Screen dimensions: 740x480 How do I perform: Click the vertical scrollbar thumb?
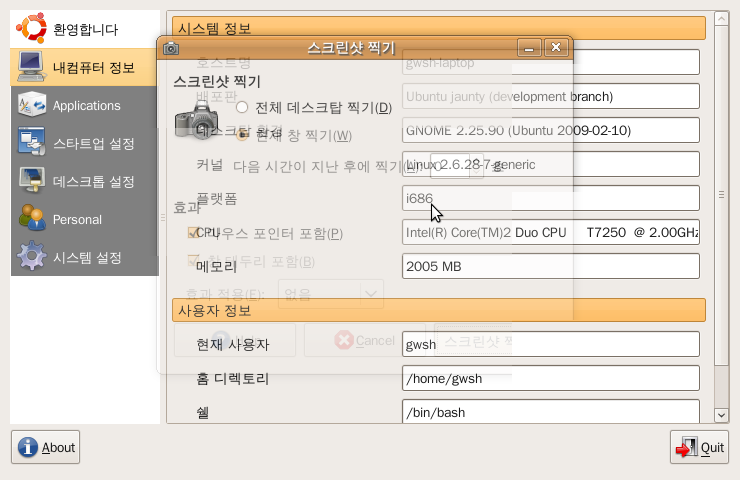pos(721,195)
